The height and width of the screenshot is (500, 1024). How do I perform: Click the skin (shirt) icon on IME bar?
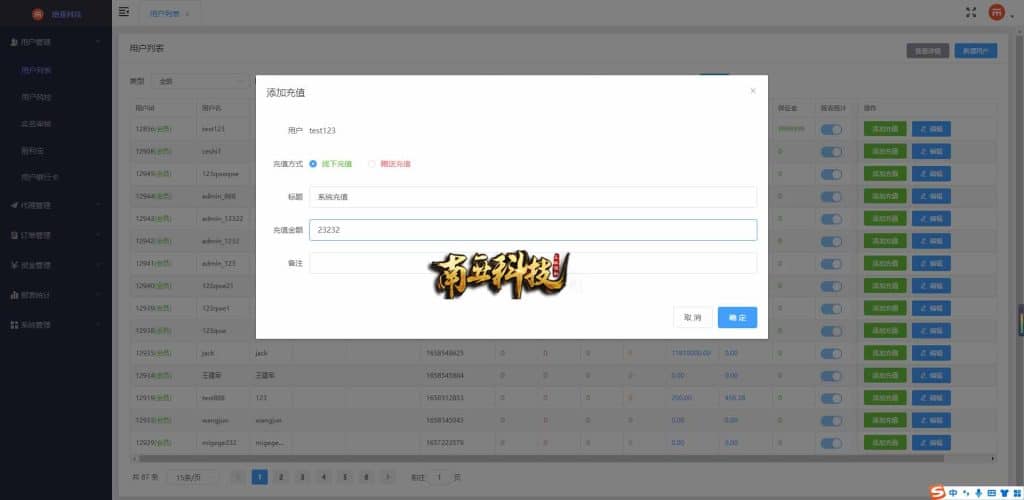pos(1003,492)
